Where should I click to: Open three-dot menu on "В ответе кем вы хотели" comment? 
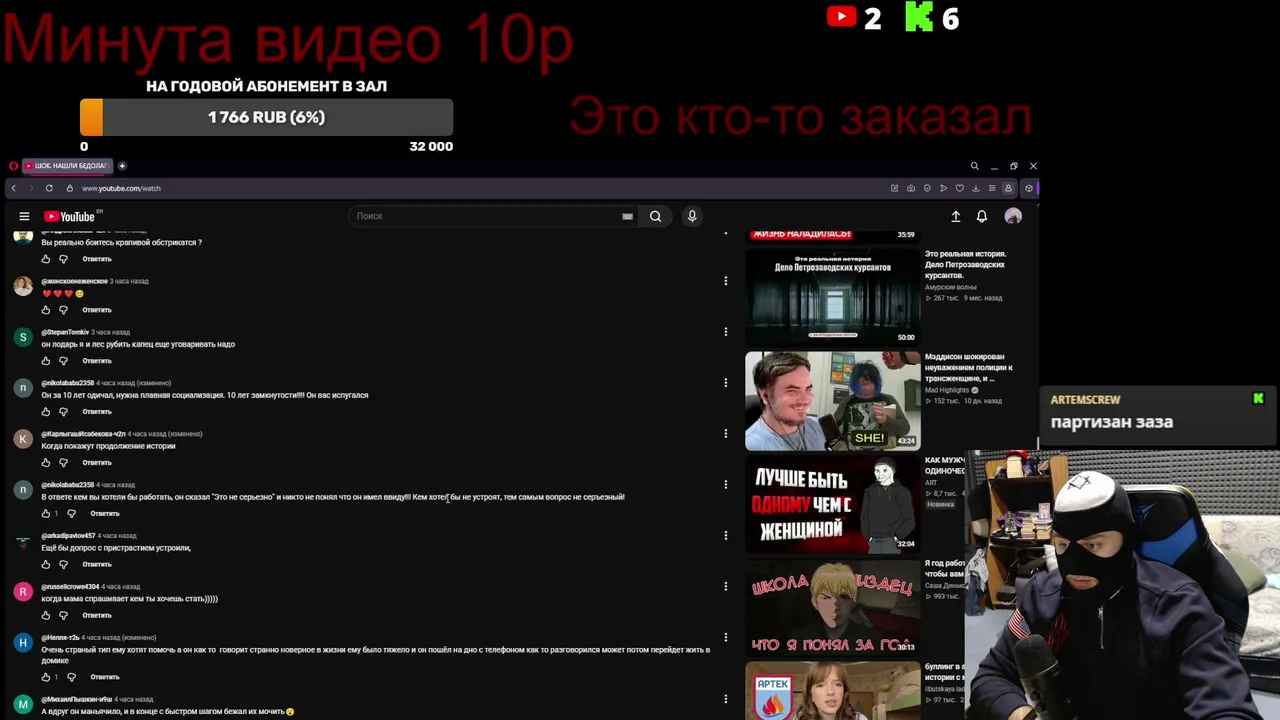[725, 485]
